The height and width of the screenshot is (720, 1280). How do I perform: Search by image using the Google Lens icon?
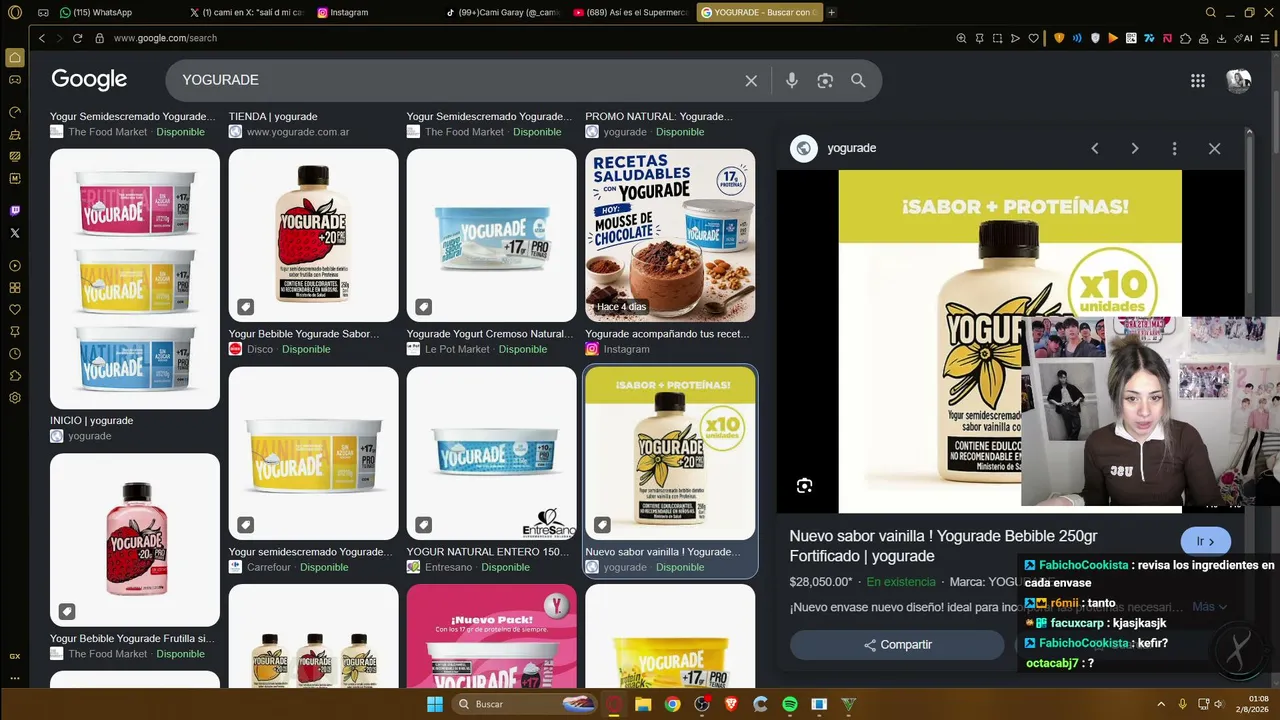pyautogui.click(x=825, y=80)
